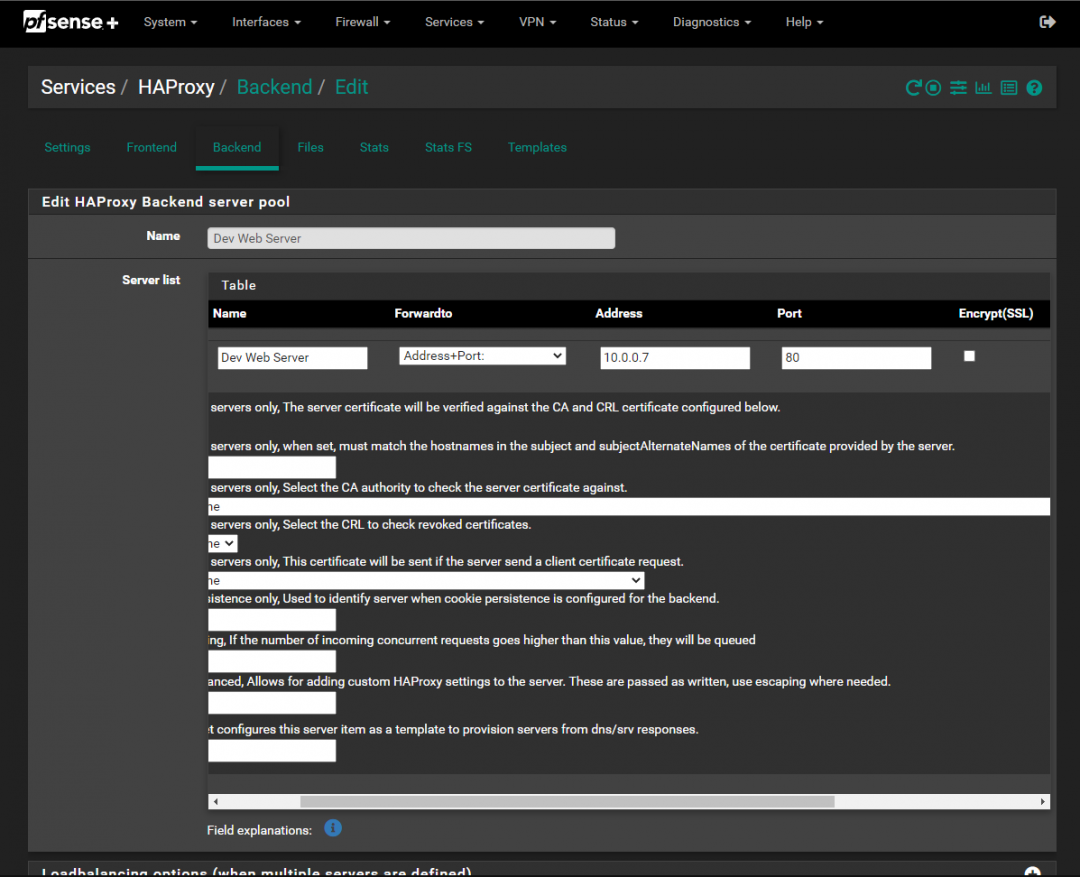Open the Templates tab link
This screenshot has height=877, width=1080.
[x=537, y=147]
